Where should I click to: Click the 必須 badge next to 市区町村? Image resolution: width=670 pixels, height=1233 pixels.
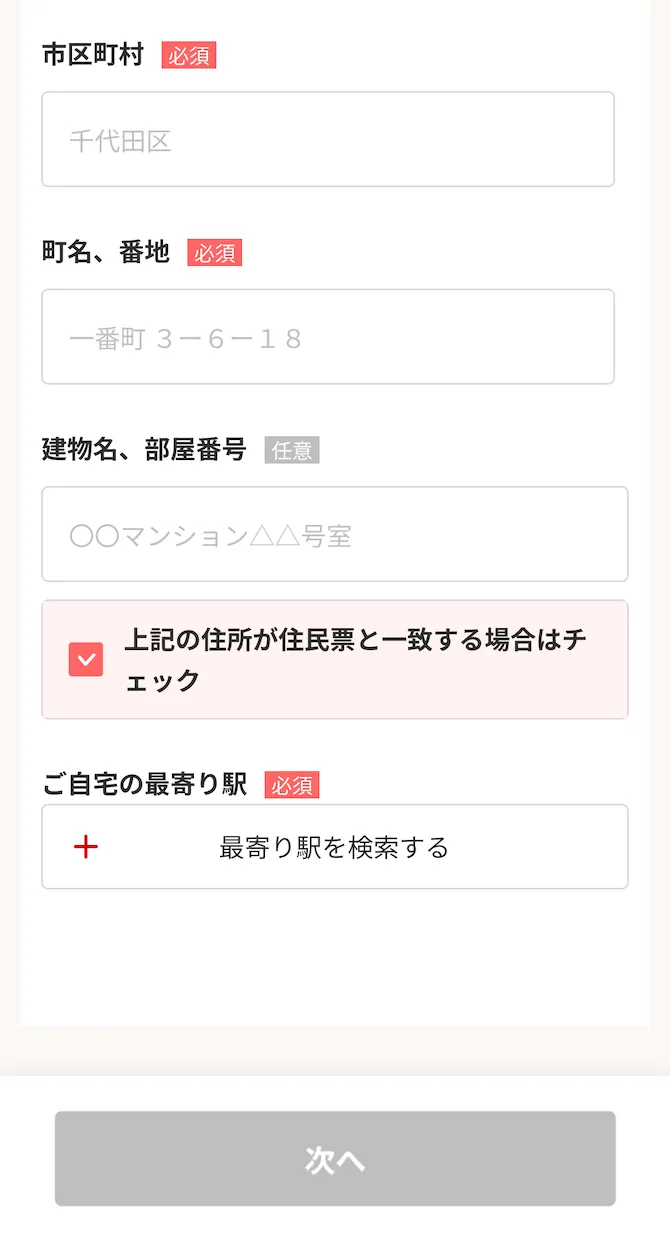pyautogui.click(x=189, y=56)
